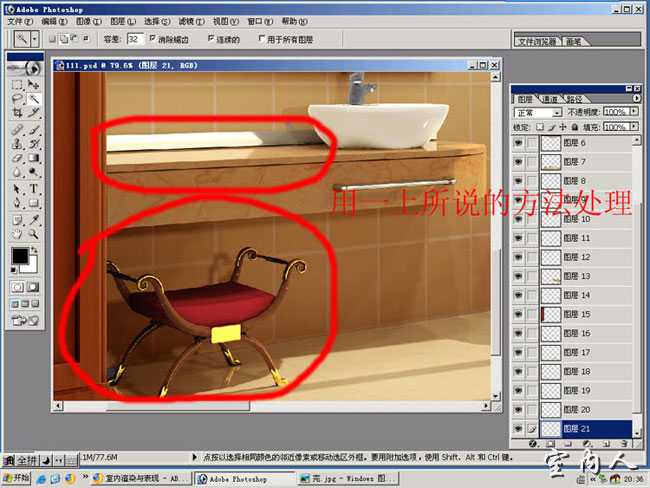This screenshot has height=488, width=650.
Task: Select the Eraser tool
Action: click(17, 158)
